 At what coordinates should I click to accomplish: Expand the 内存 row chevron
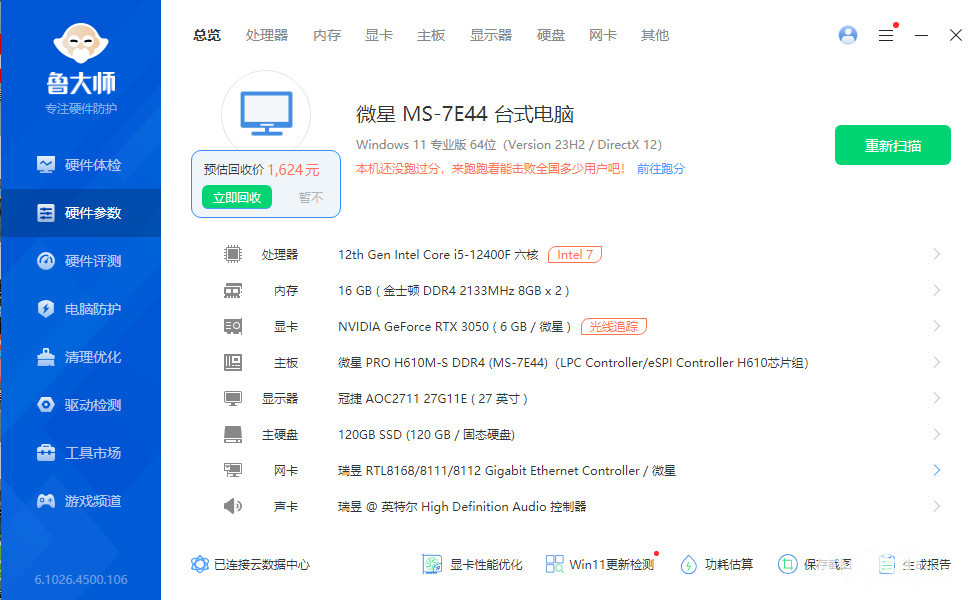coord(937,291)
